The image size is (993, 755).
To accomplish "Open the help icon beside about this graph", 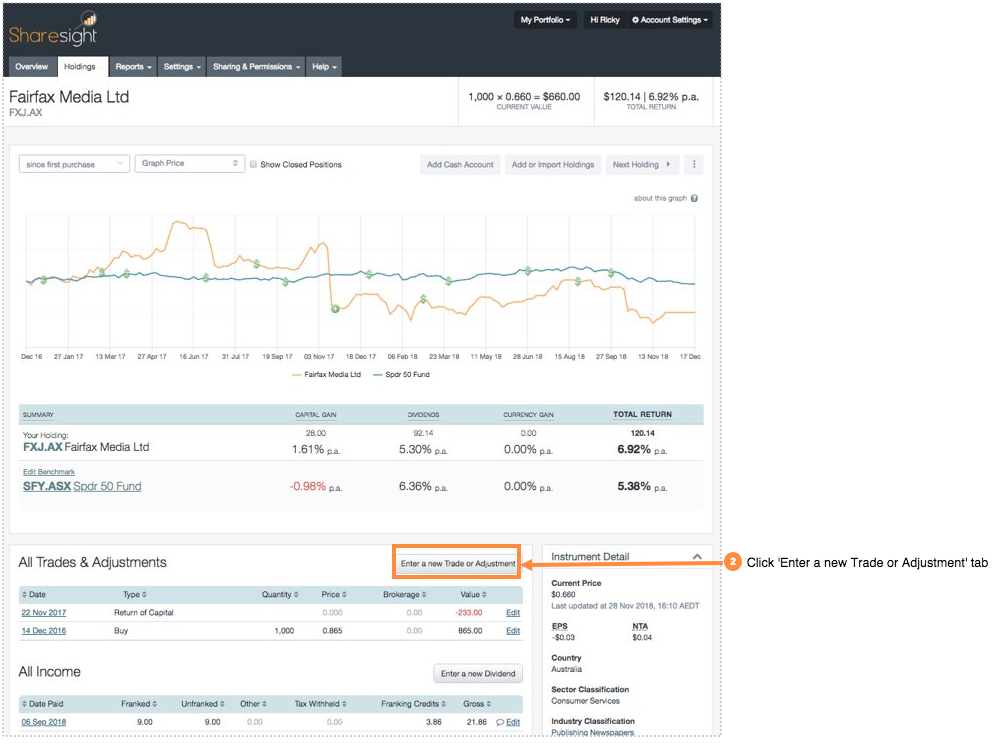I will pyautogui.click(x=694, y=198).
